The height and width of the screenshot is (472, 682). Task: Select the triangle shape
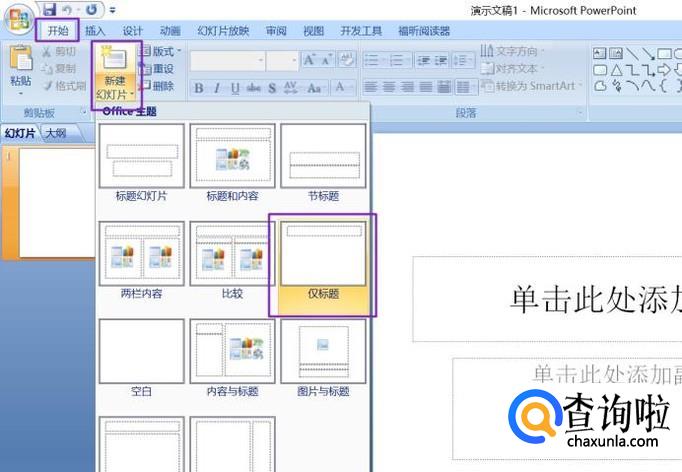(x=616, y=70)
